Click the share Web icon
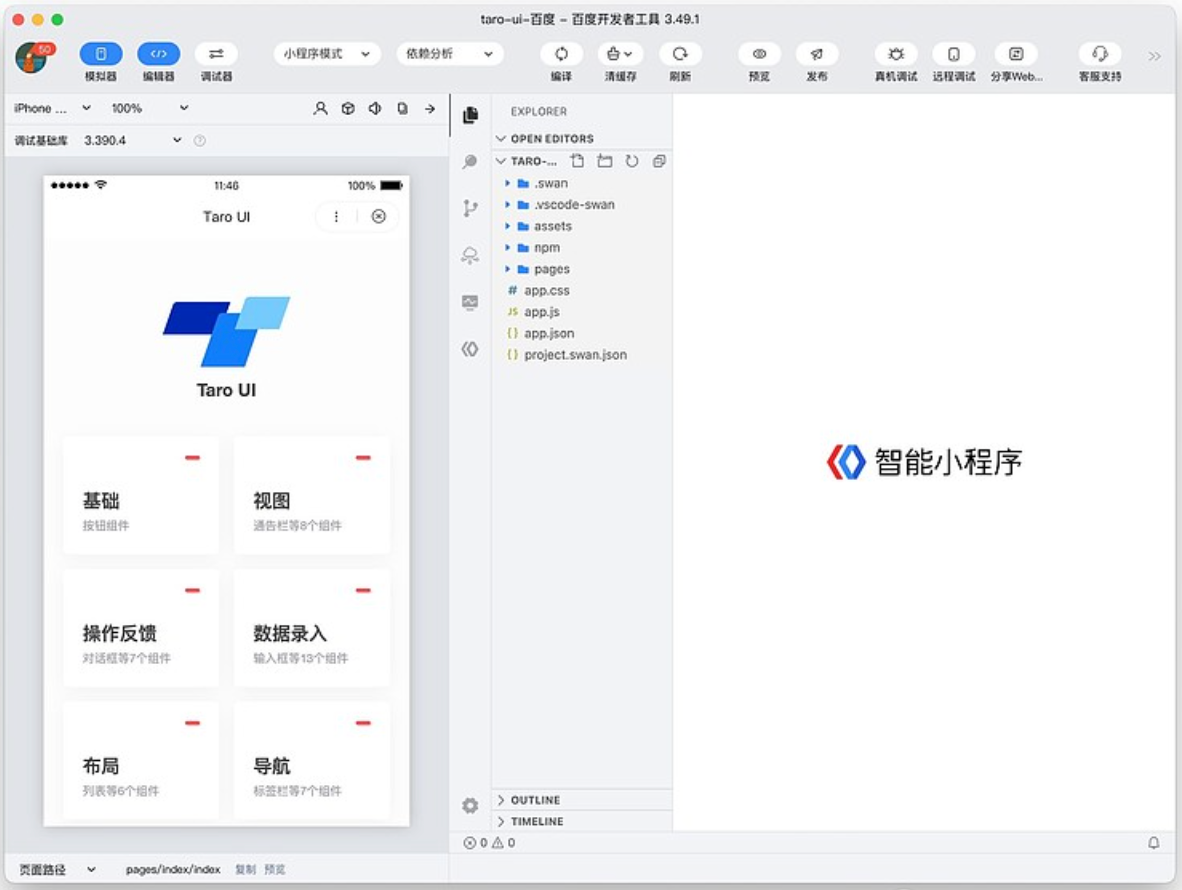This screenshot has width=1182, height=890. click(1016, 54)
